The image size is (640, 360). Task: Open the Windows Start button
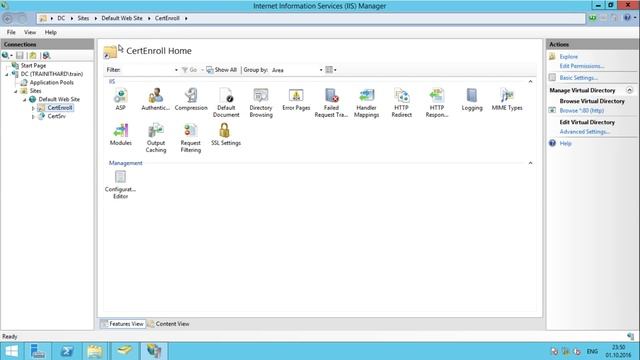tap(11, 351)
